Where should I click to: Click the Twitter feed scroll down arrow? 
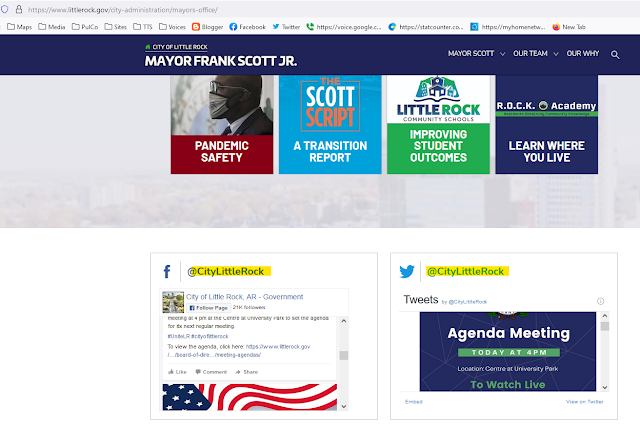point(605,388)
